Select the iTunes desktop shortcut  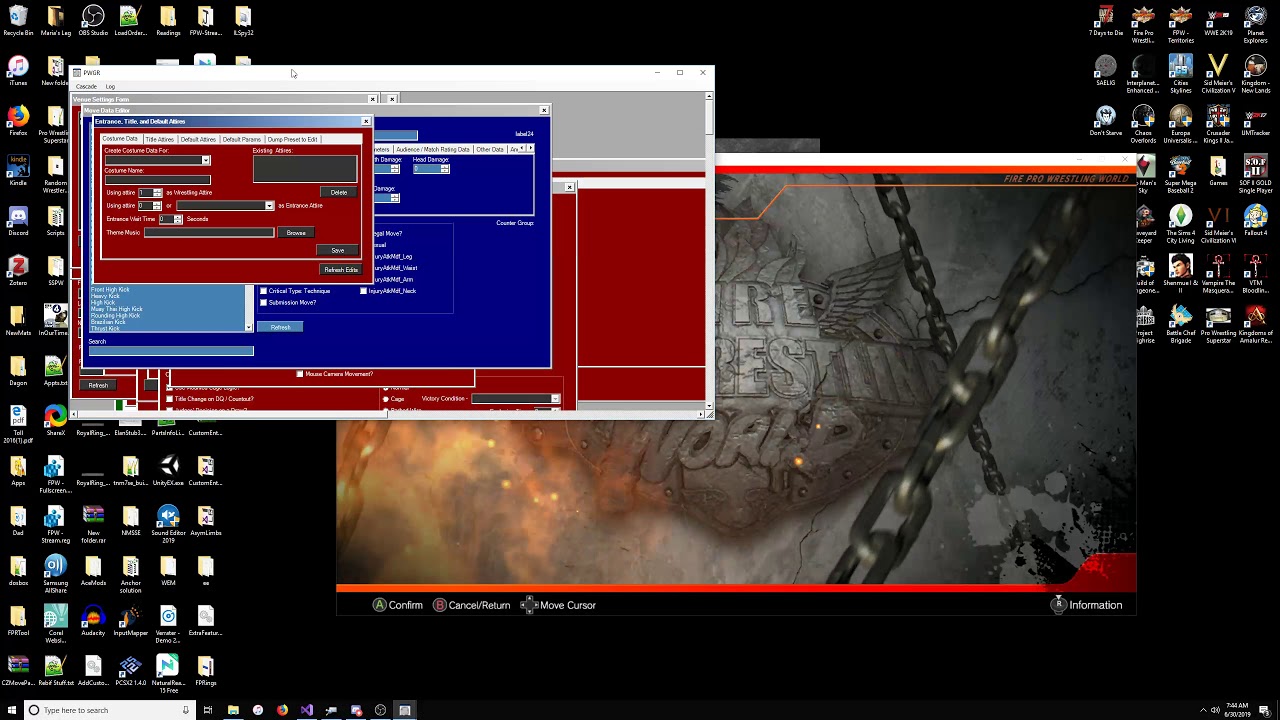(18, 71)
